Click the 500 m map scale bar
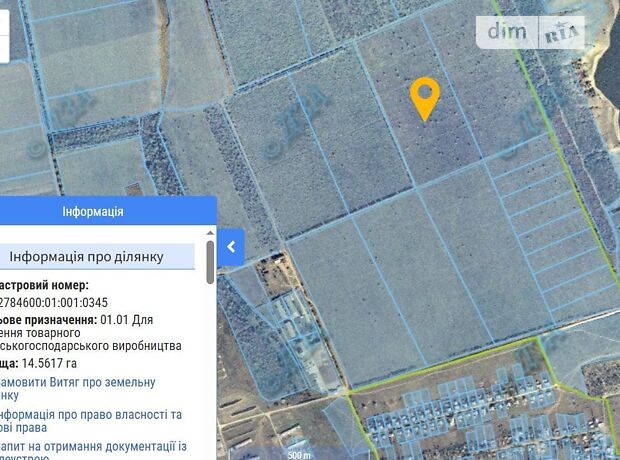The height and width of the screenshot is (460, 620). tap(299, 455)
